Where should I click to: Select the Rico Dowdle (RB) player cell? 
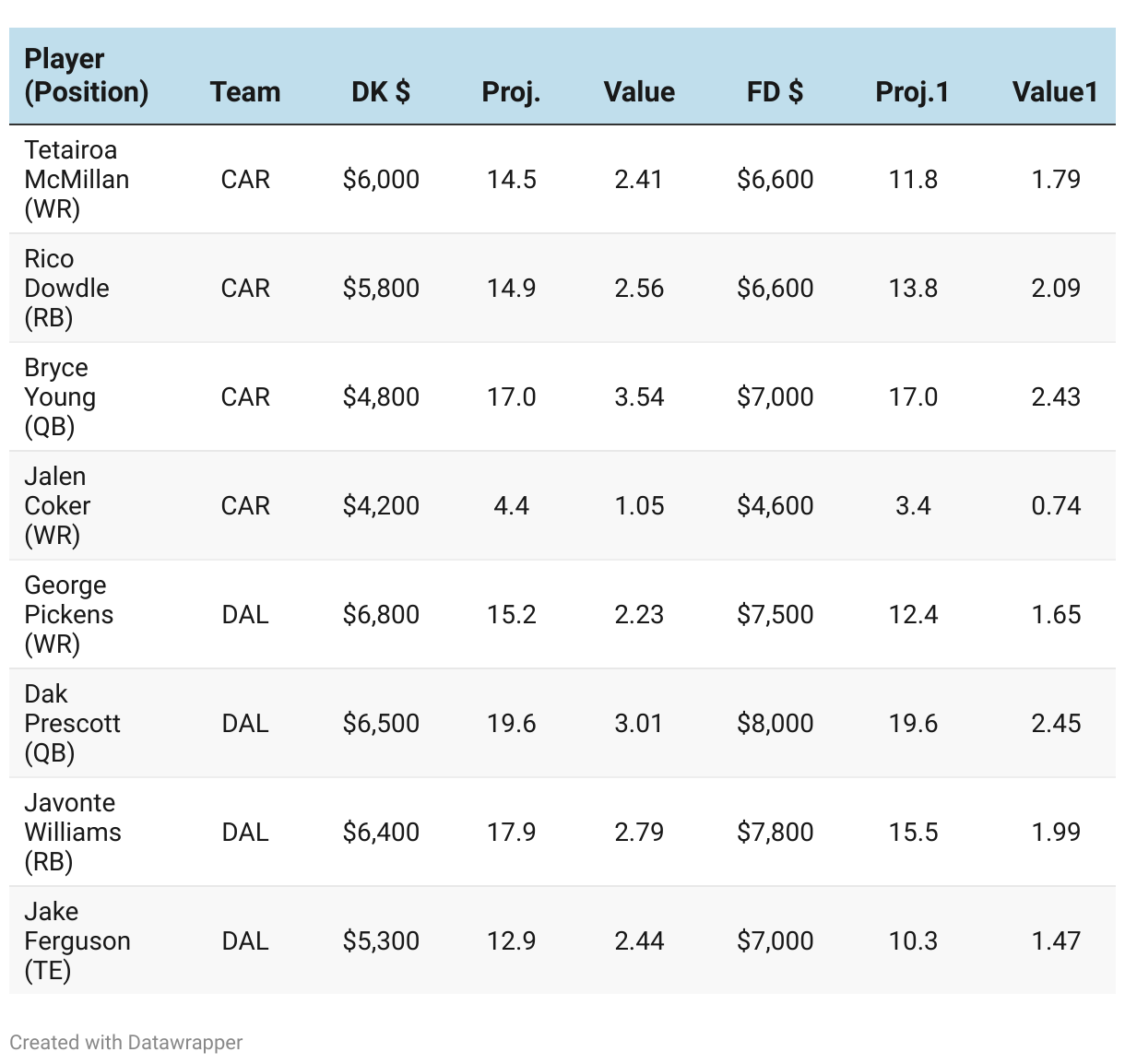(66, 288)
